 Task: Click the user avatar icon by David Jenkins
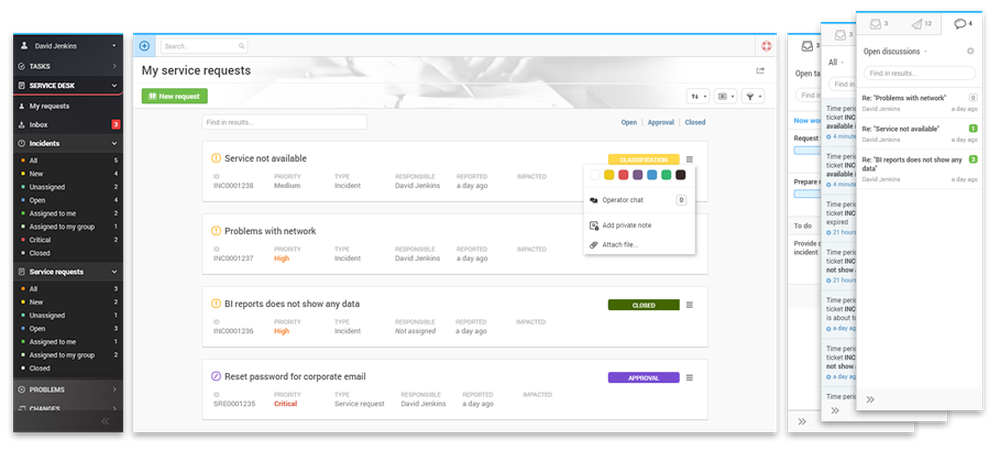[24, 46]
